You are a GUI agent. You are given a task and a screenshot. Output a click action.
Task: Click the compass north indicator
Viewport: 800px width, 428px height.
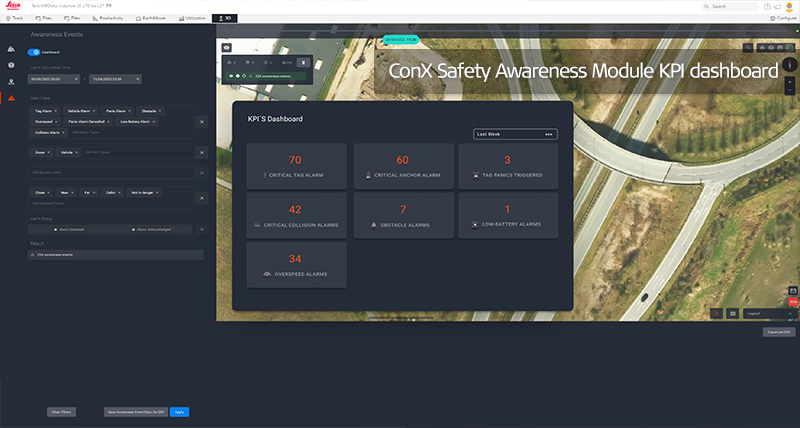tap(790, 64)
